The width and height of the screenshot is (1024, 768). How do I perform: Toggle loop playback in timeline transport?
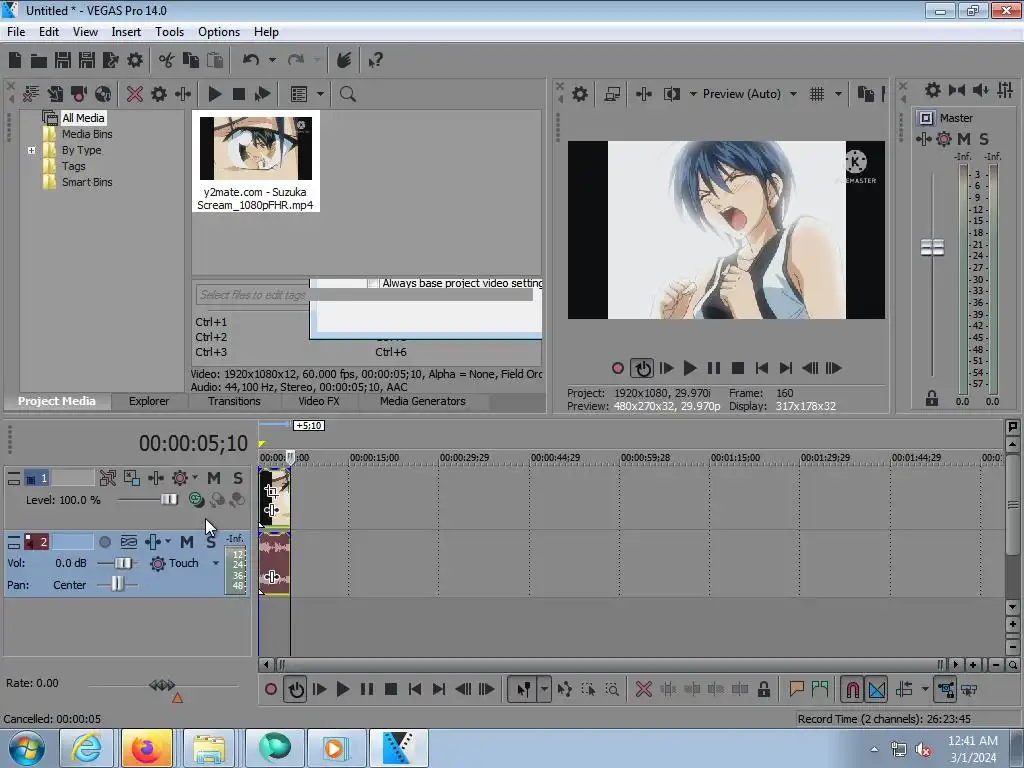(296, 689)
